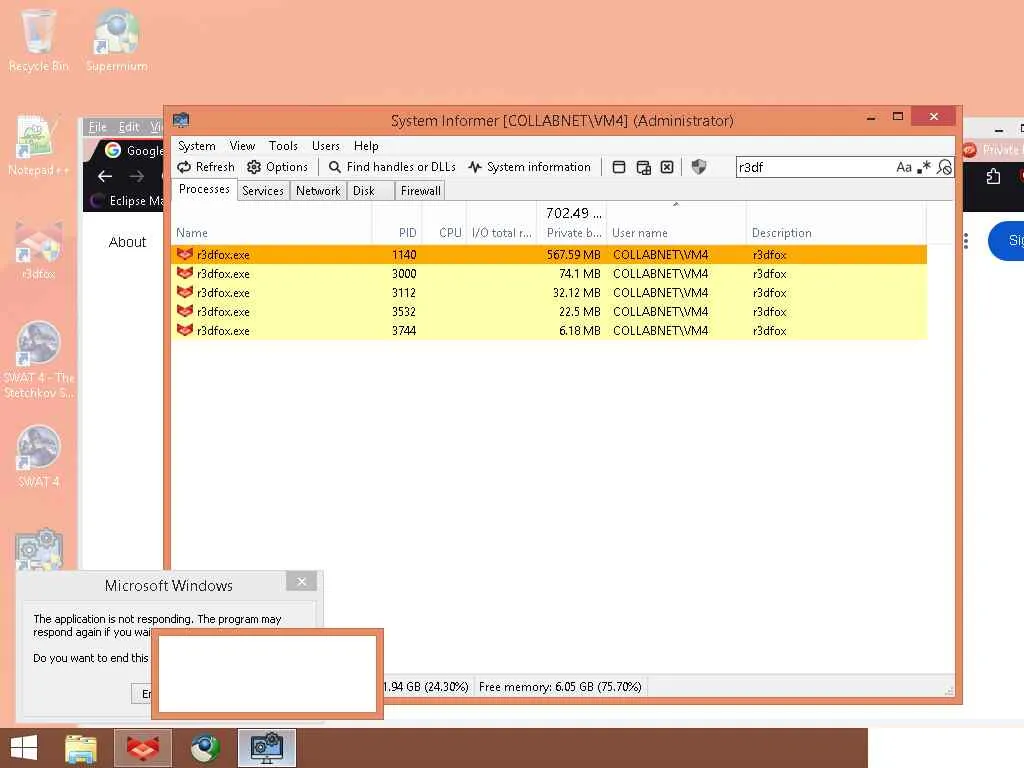Screen dimensions: 1024x768
Task: Open the Users menu
Action: (x=325, y=146)
